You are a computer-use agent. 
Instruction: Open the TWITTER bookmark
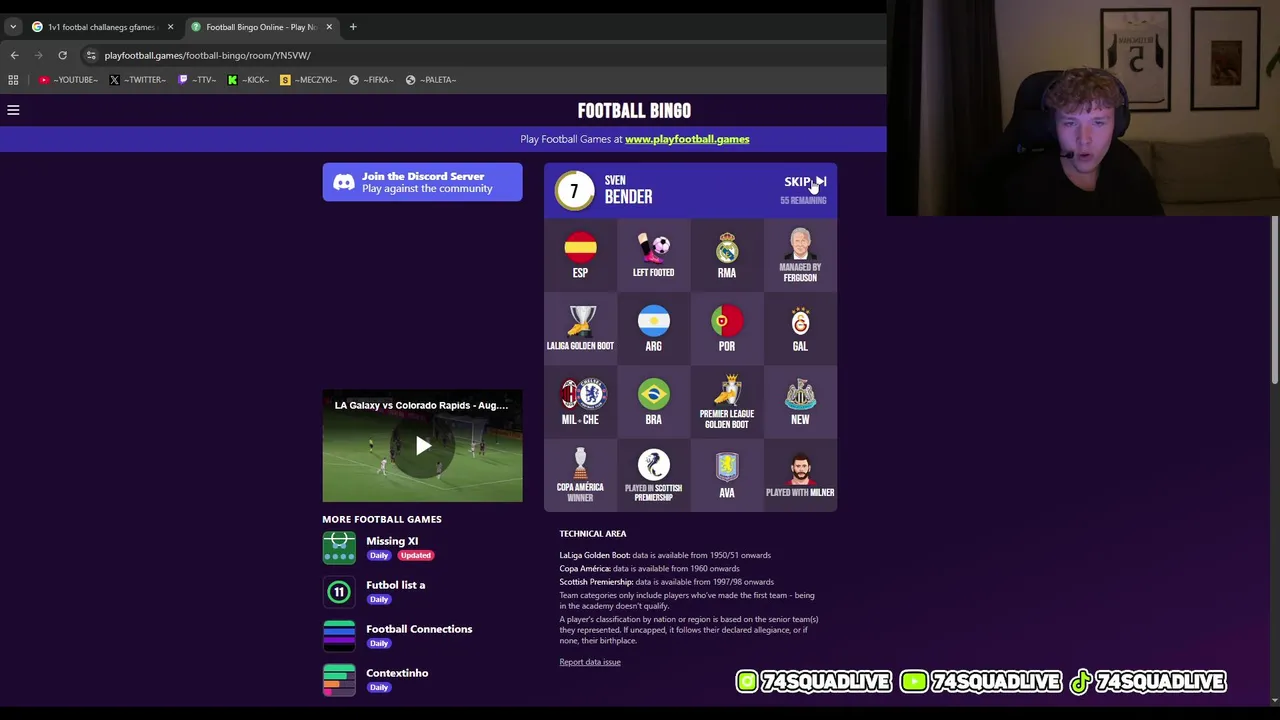[x=138, y=80]
